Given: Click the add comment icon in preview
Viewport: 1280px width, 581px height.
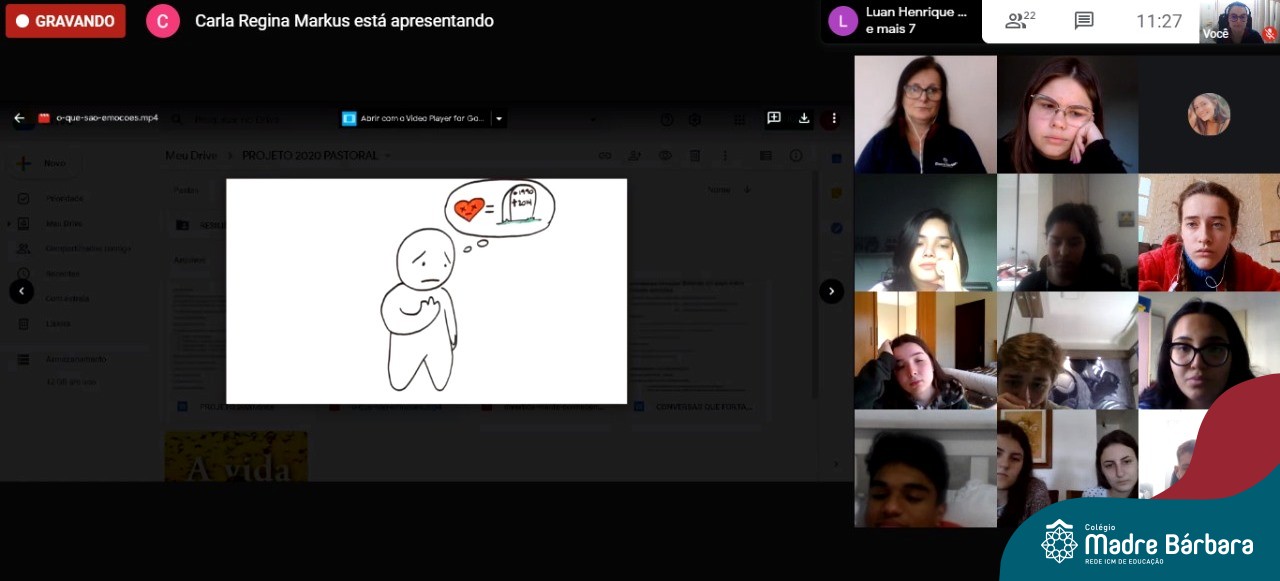Looking at the screenshot, I should (773, 118).
